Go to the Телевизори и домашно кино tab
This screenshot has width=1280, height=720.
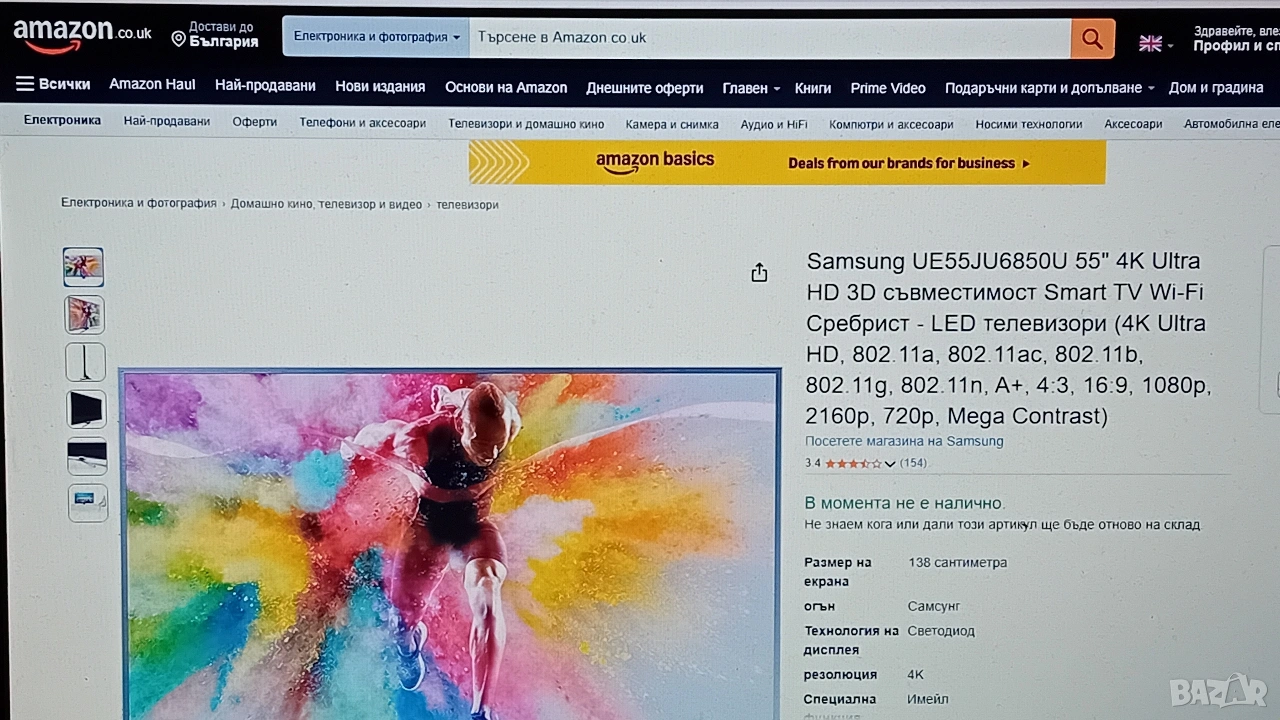pyautogui.click(x=526, y=124)
